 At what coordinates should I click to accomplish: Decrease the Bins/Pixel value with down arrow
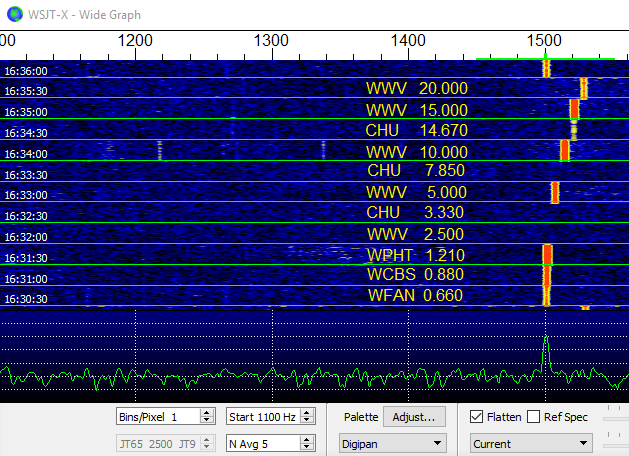(207, 421)
